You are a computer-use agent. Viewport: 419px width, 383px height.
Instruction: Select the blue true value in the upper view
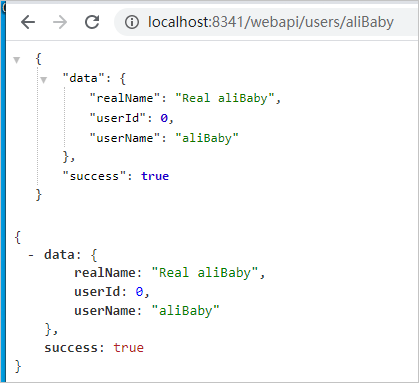tap(155, 176)
